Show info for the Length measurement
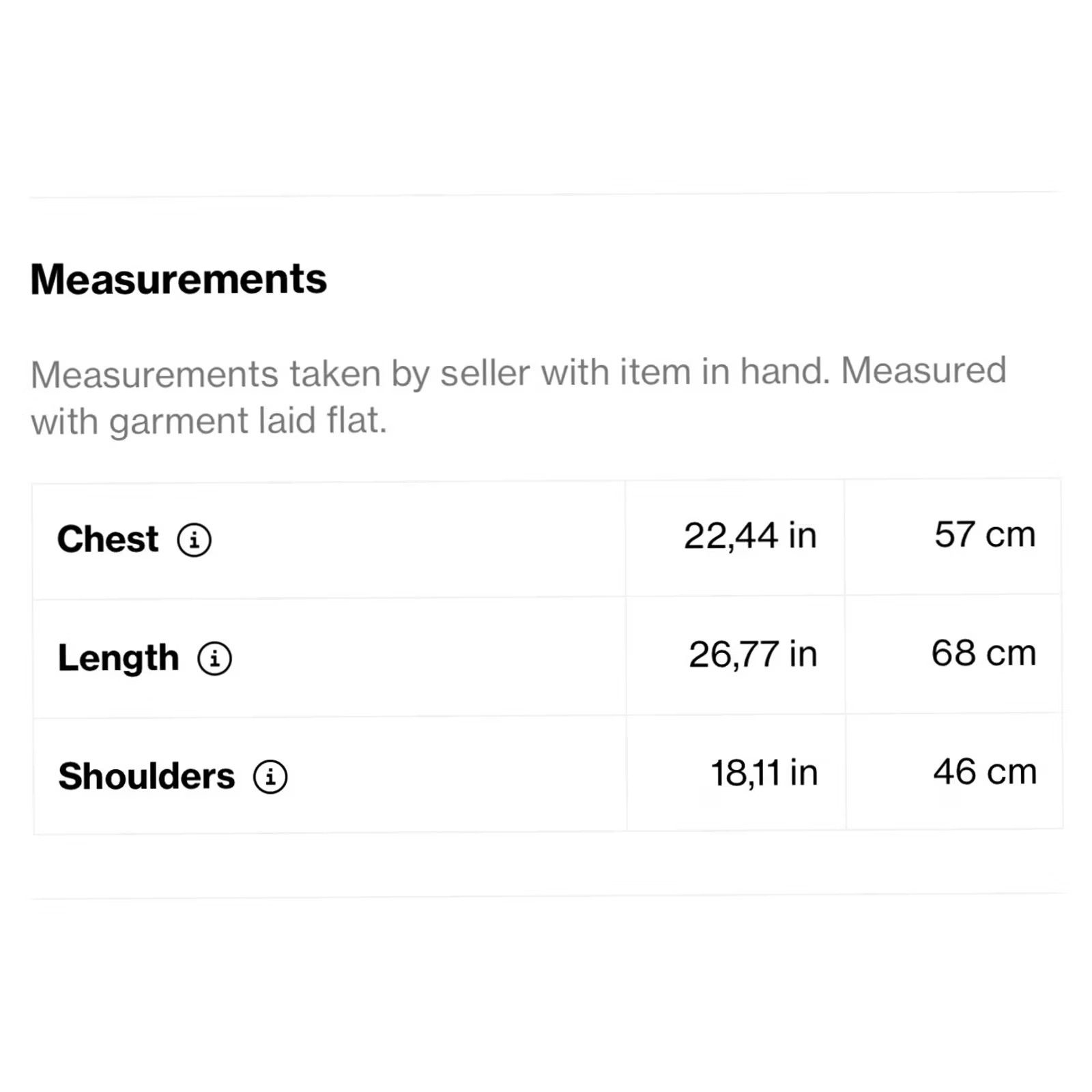Screen dimensions: 1092x1092 click(215, 659)
